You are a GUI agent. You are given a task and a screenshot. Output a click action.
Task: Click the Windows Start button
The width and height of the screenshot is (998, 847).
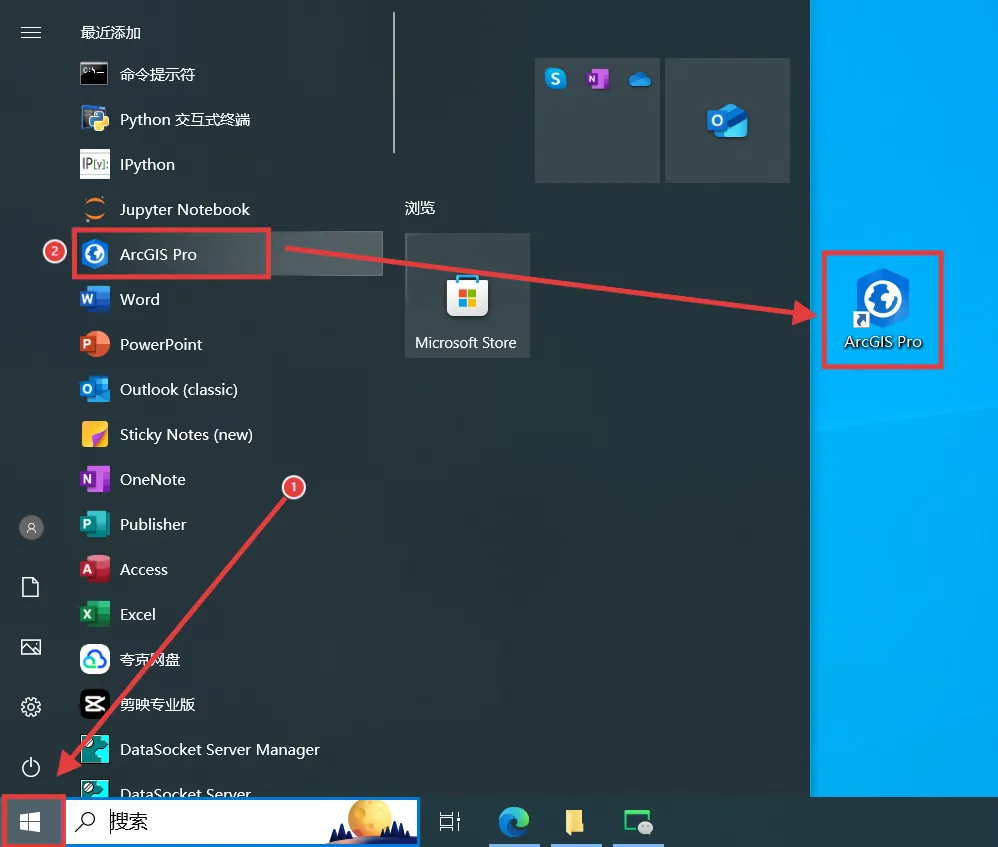[31, 822]
